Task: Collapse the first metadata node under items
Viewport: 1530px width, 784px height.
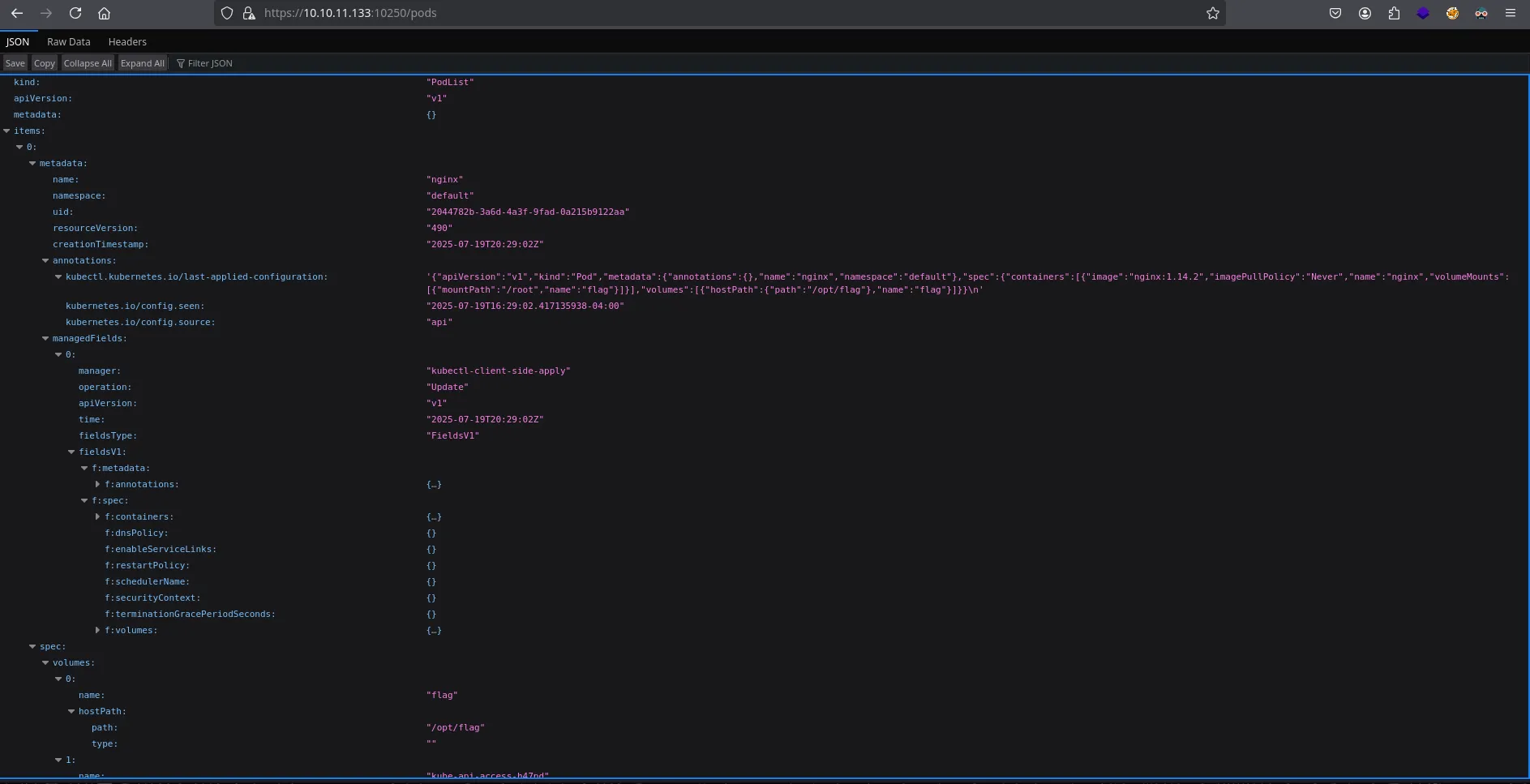Action: click(32, 163)
